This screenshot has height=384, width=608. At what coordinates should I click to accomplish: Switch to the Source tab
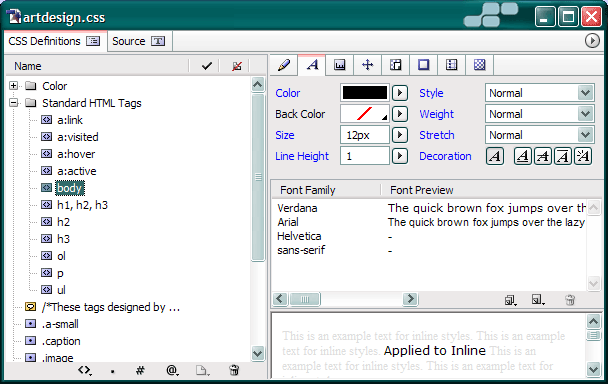[x=139, y=41]
